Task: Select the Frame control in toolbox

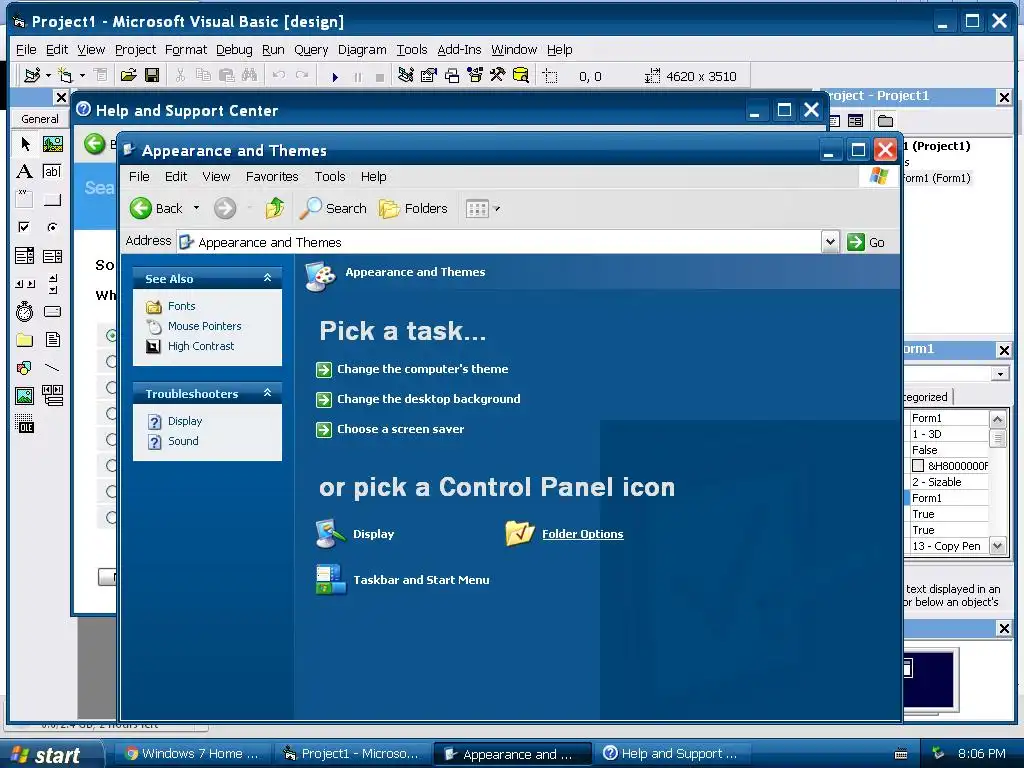Action: pos(25,199)
